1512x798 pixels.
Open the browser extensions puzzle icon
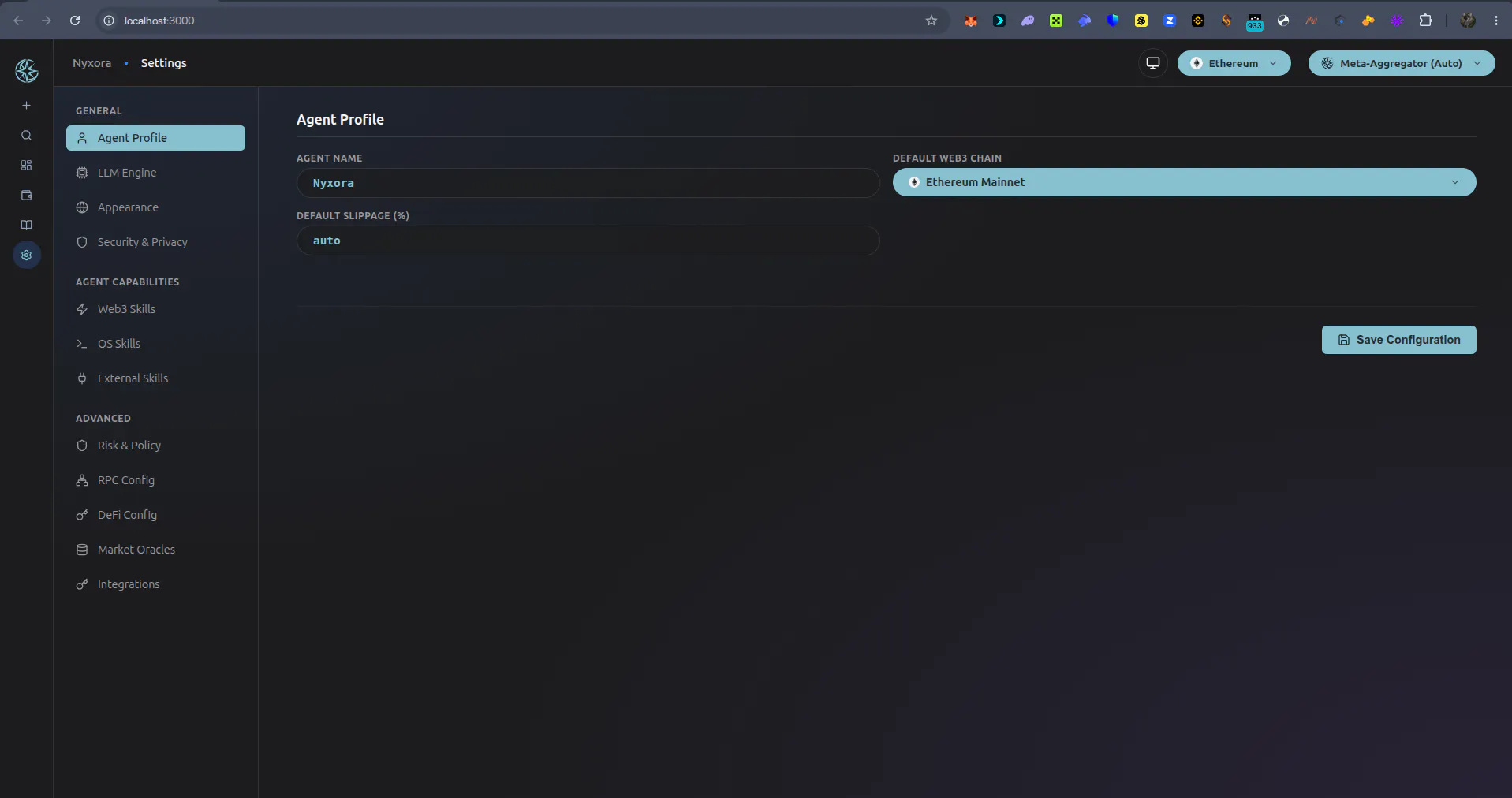coord(1425,21)
